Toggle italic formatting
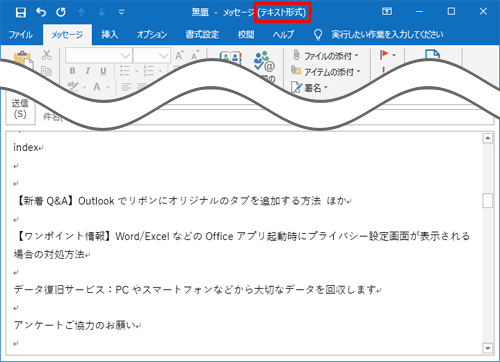 88,71
